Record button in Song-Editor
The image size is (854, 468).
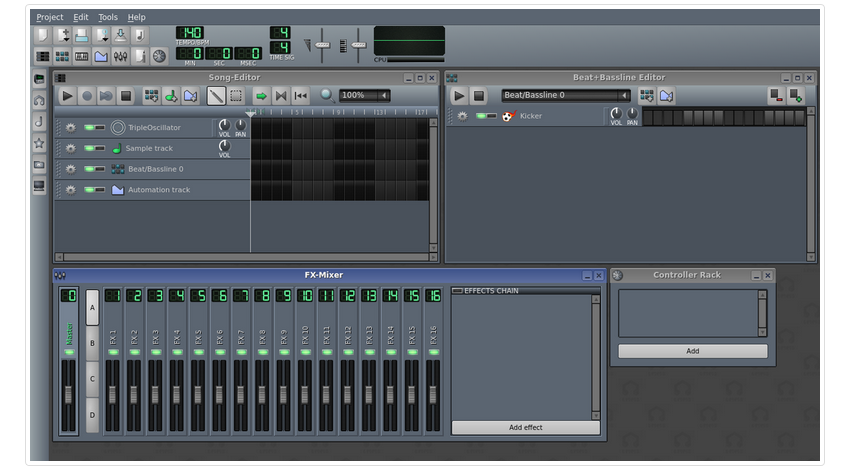tap(87, 96)
